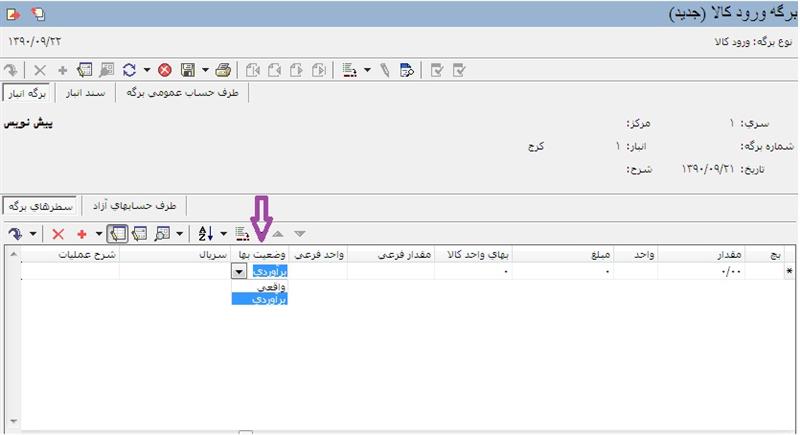
Task: Expand the arrow beside the save icon
Action: (205, 70)
